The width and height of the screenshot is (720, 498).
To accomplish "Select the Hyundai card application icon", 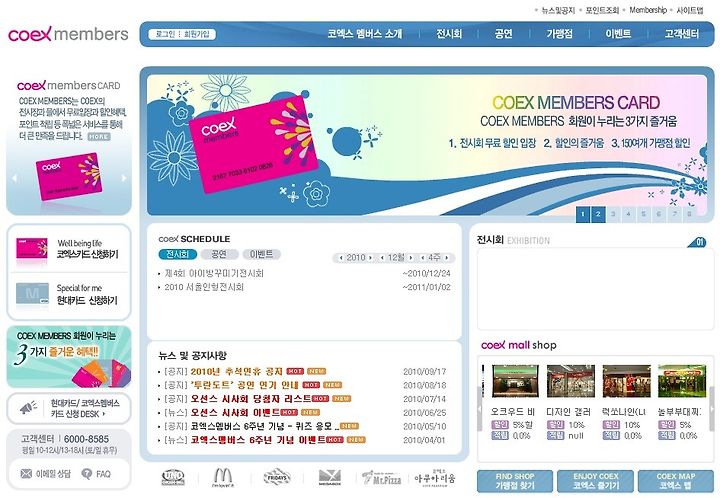I will tap(32, 294).
